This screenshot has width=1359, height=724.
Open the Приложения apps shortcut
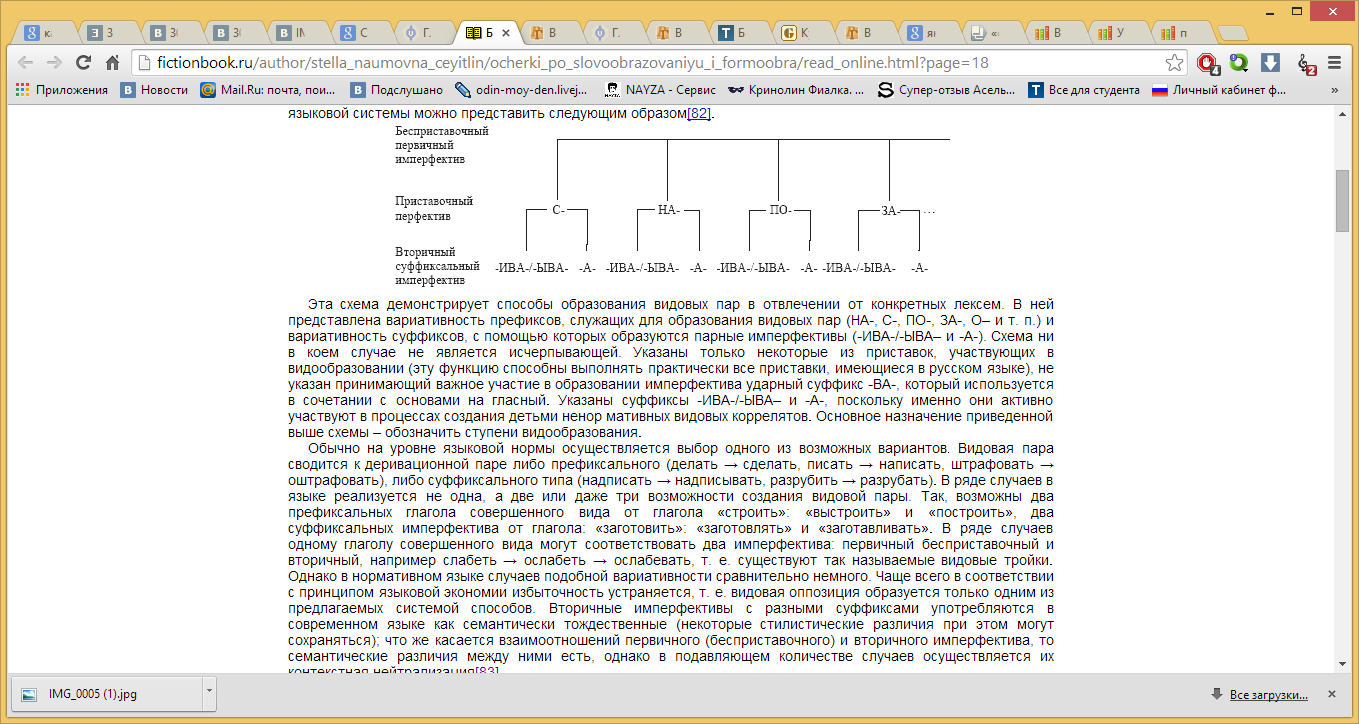62,90
